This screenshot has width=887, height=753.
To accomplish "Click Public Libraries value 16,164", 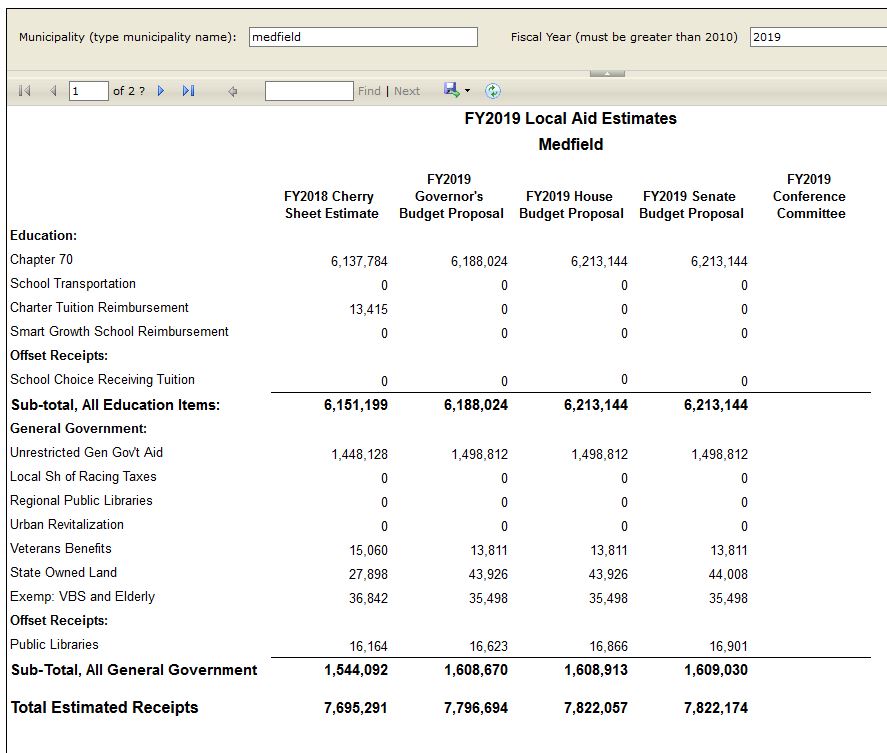I will point(368,647).
